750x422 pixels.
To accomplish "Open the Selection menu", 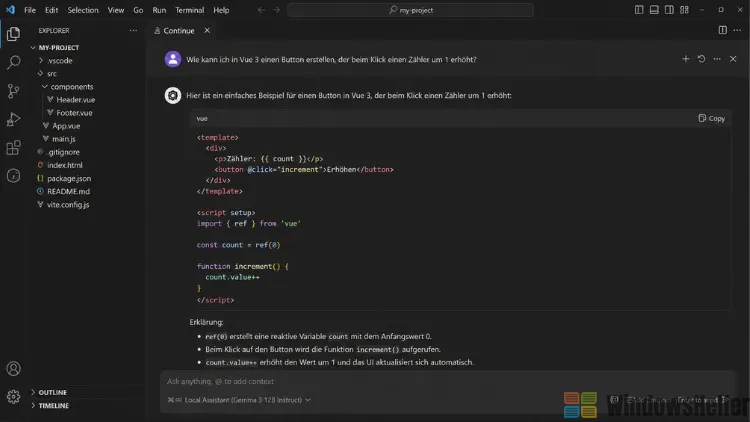I will [x=83, y=10].
